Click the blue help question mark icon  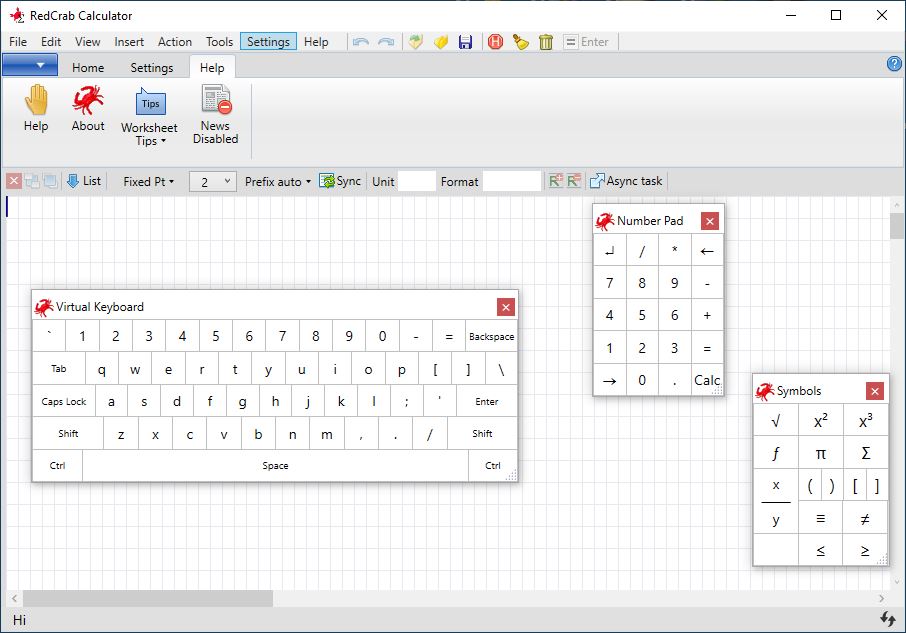coord(894,64)
